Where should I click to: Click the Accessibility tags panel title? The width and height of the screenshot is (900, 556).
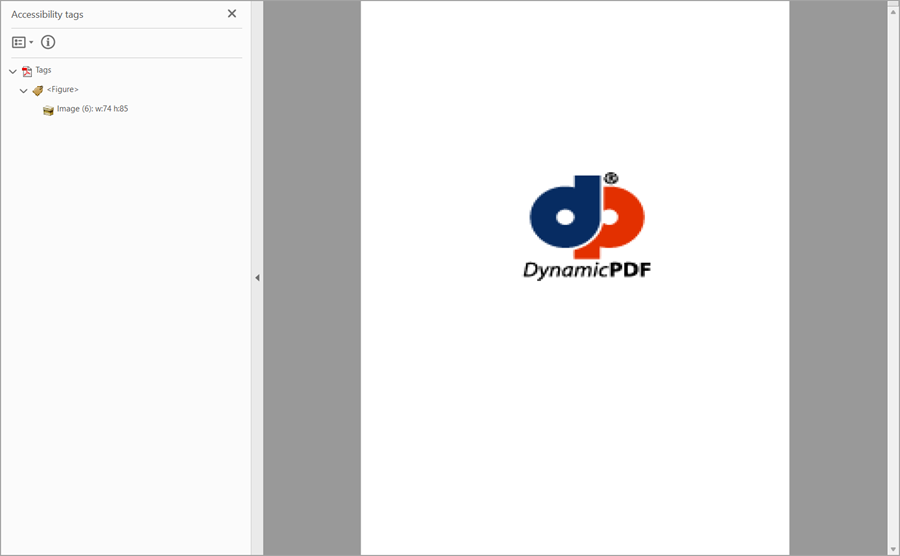(x=47, y=14)
